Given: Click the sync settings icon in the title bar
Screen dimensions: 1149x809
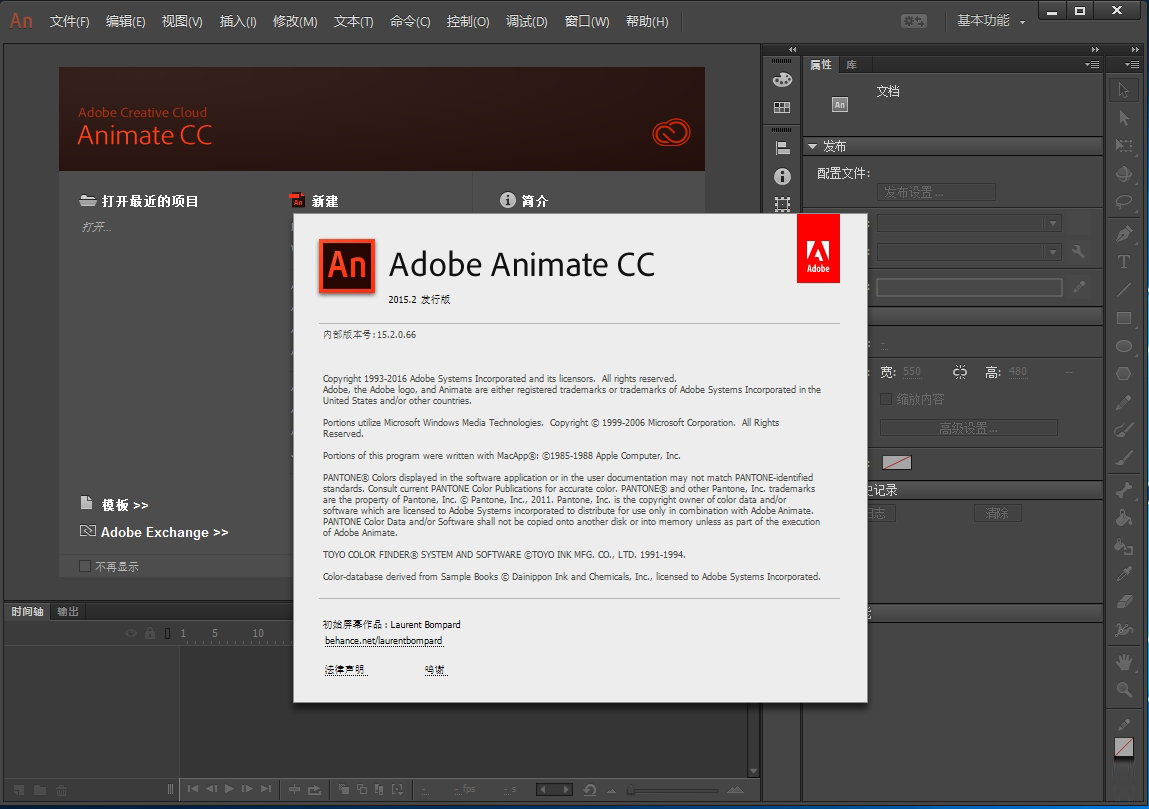Looking at the screenshot, I should [914, 21].
